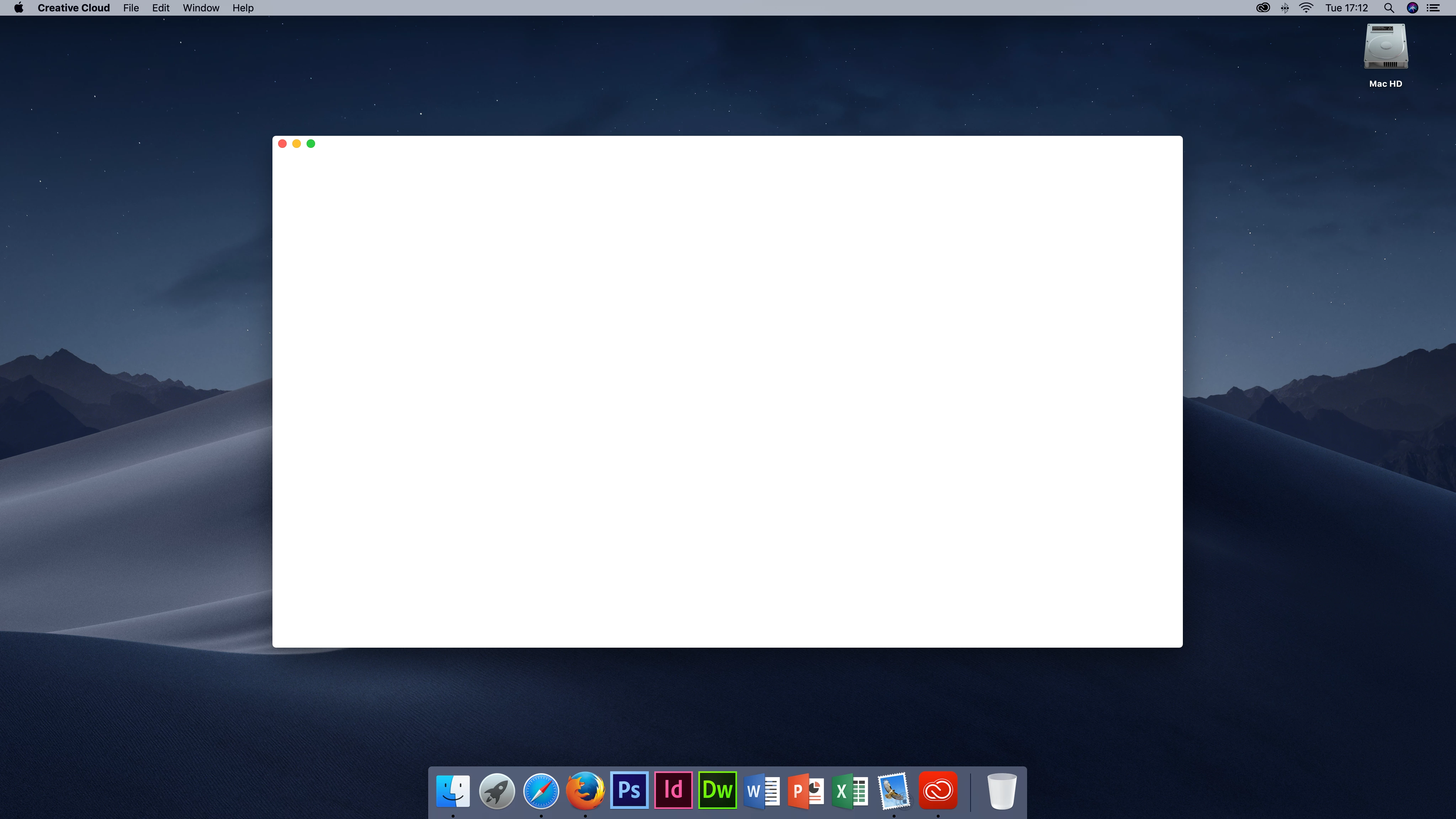This screenshot has width=1456, height=819.
Task: Select the Mac HD desktop drive
Action: [1385, 47]
